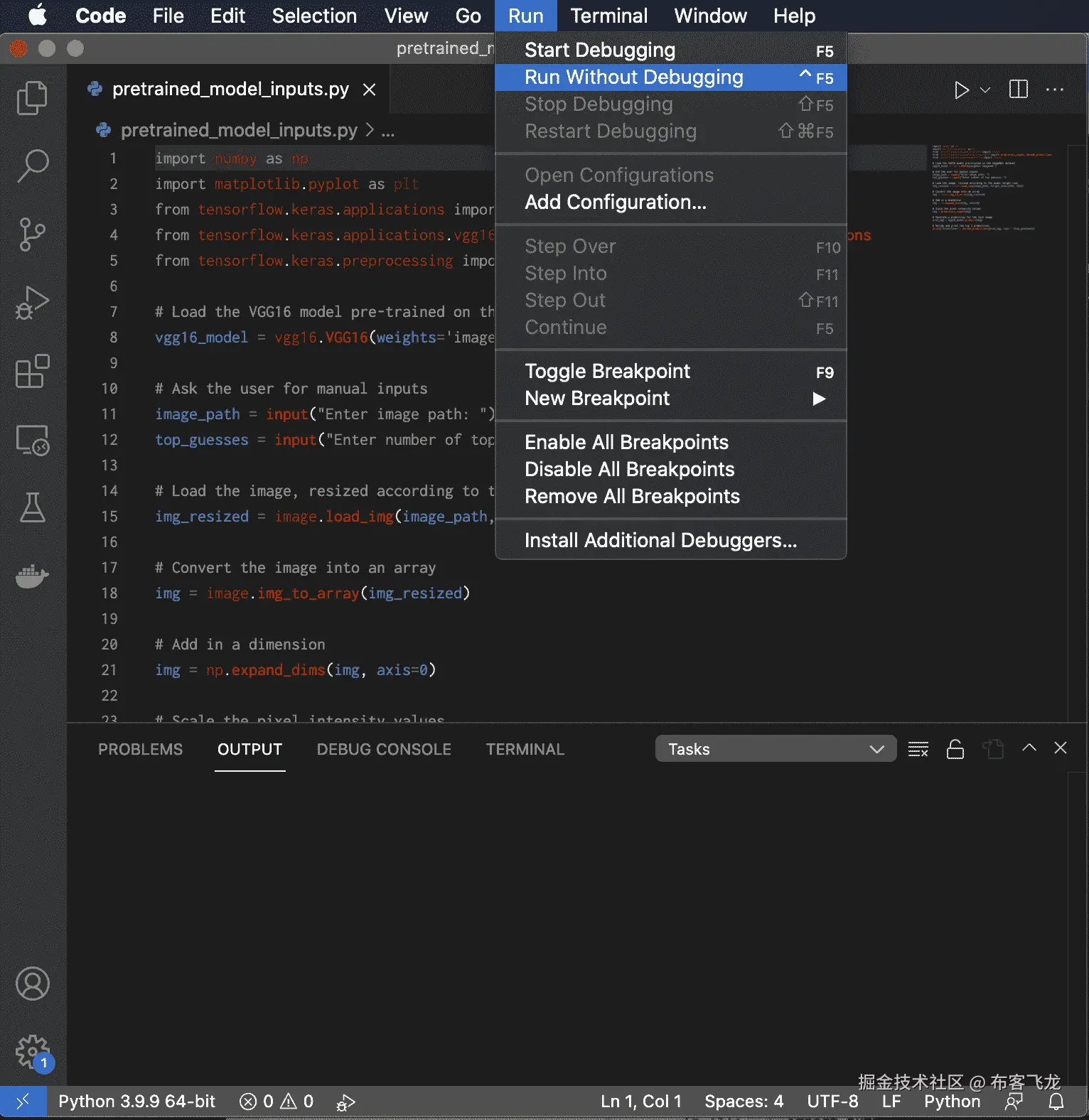This screenshot has width=1089, height=1120.
Task: Select Toggle Breakpoint in the Run menu
Action: point(607,371)
